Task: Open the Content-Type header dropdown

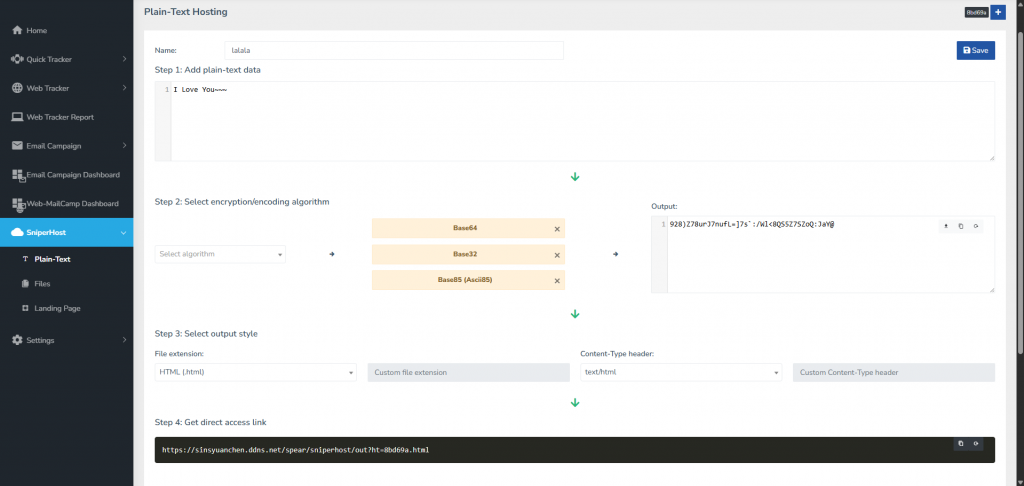Action: tap(680, 372)
